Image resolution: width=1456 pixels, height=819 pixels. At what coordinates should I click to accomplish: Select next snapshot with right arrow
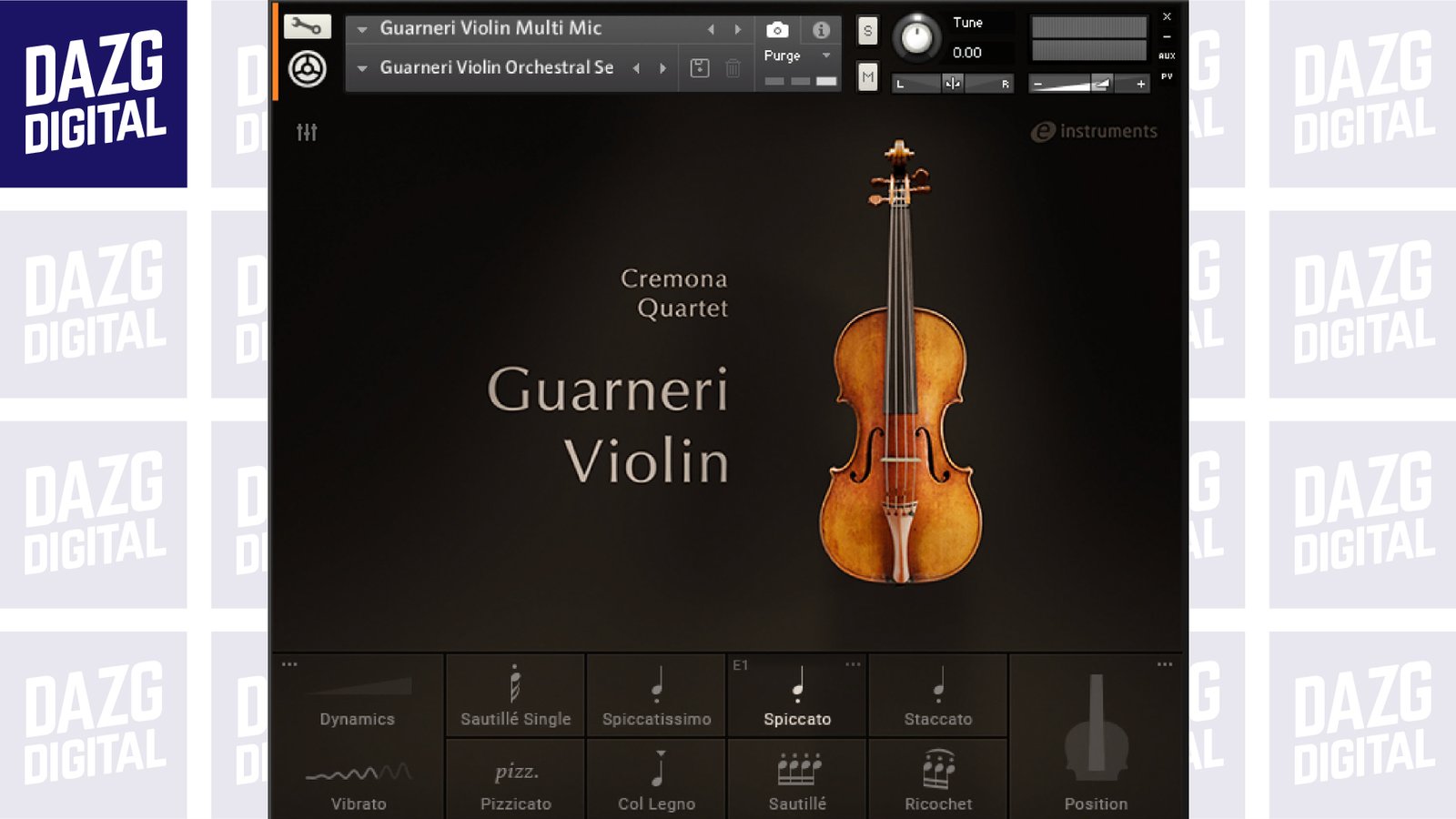point(662,68)
